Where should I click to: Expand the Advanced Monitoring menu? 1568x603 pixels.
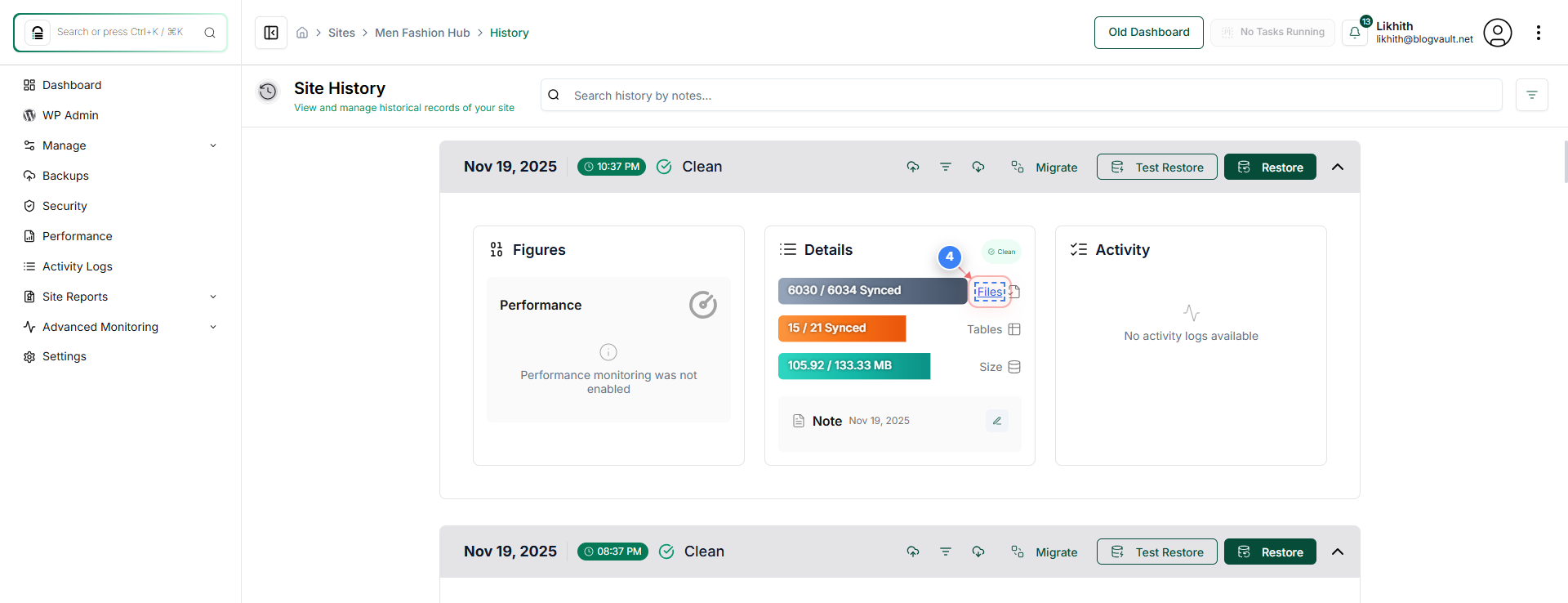pyautogui.click(x=121, y=327)
